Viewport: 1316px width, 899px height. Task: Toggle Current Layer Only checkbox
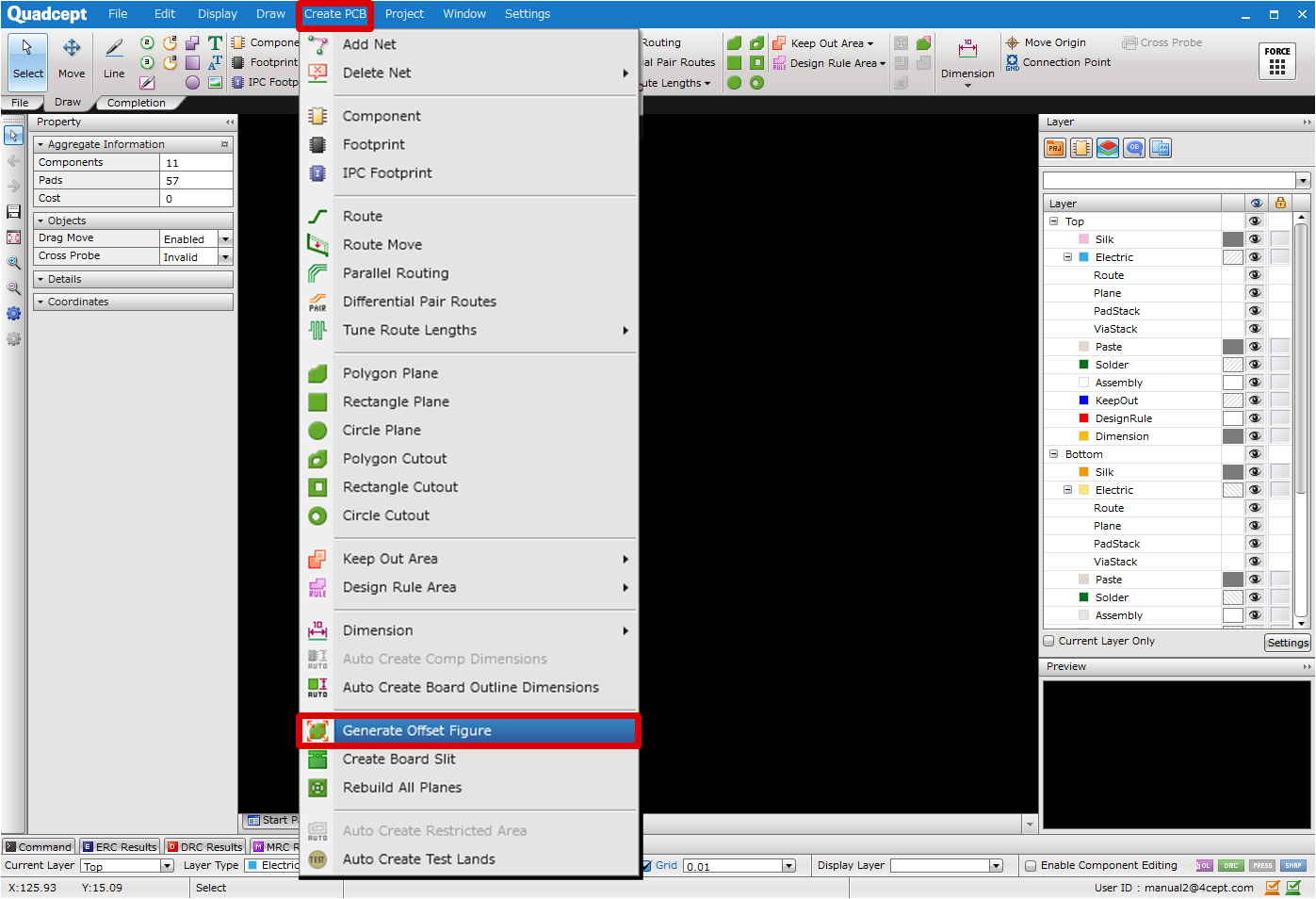pos(1048,641)
